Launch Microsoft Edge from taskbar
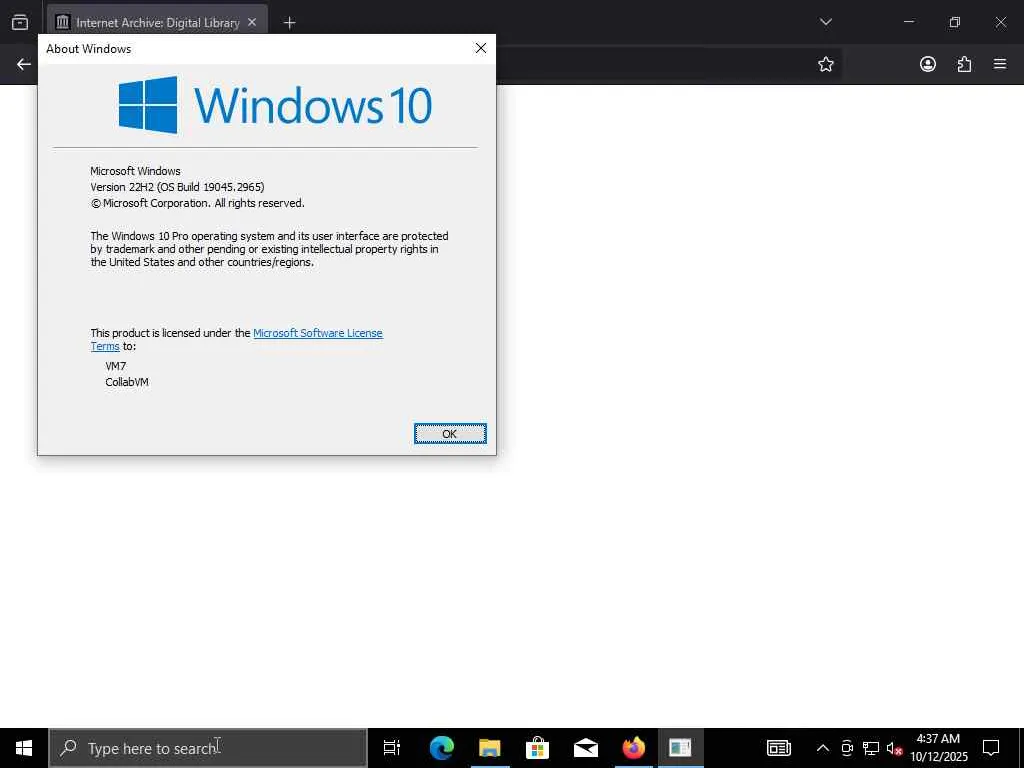Viewport: 1024px width, 768px height. click(441, 748)
